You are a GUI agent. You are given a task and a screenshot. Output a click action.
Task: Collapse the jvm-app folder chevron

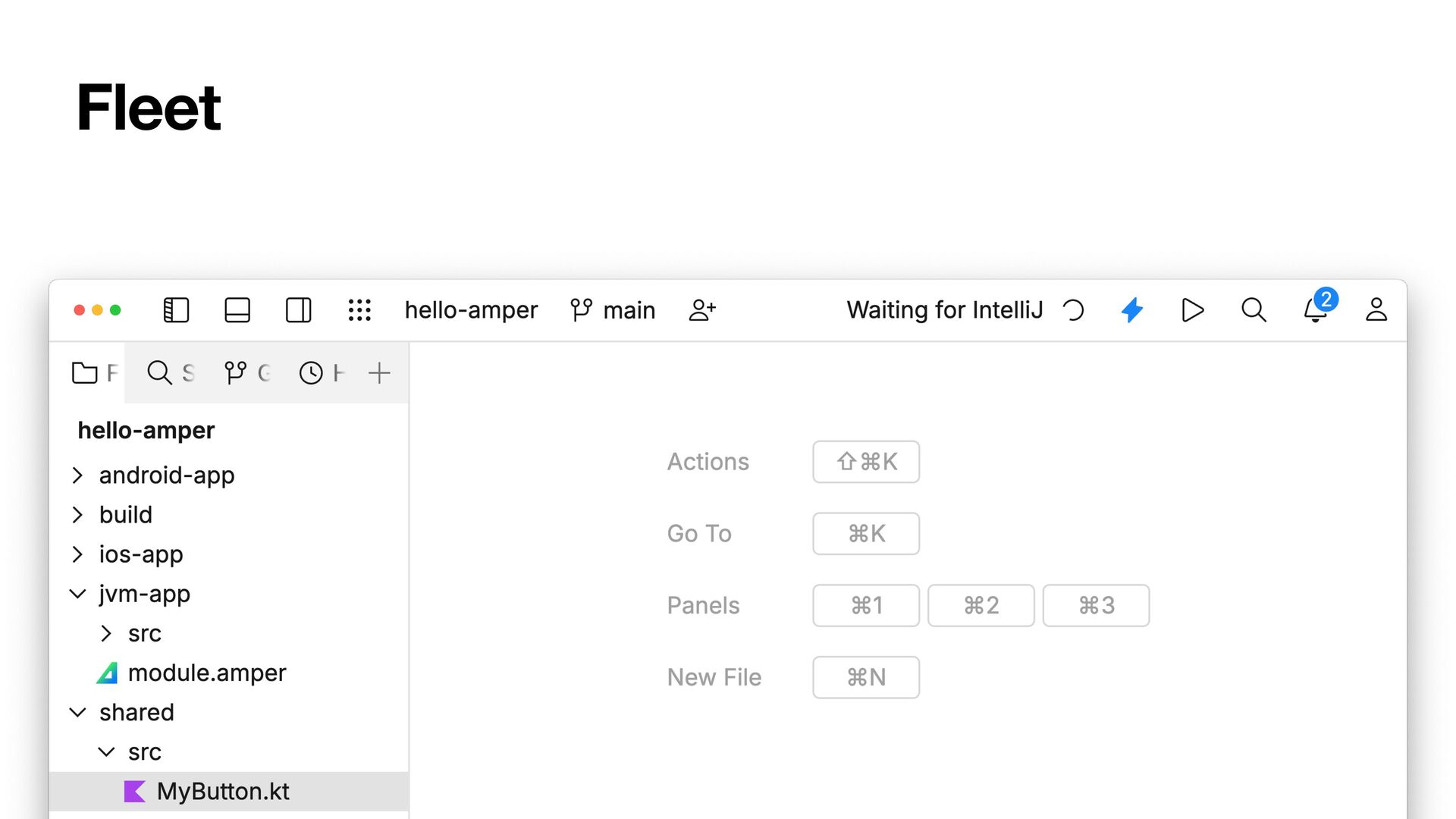tap(77, 594)
